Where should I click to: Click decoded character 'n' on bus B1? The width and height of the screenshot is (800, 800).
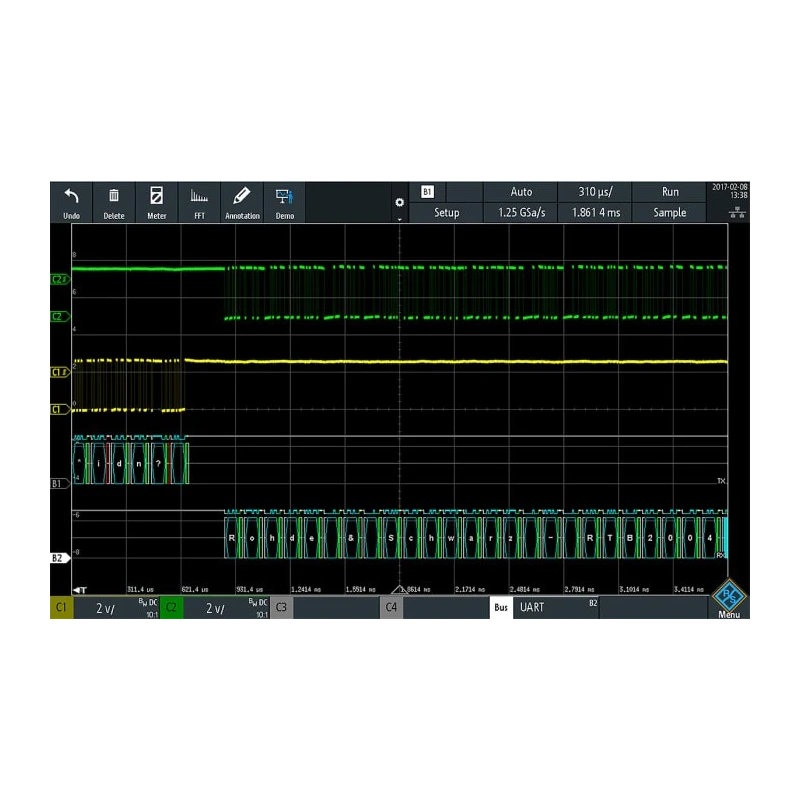coord(138,463)
